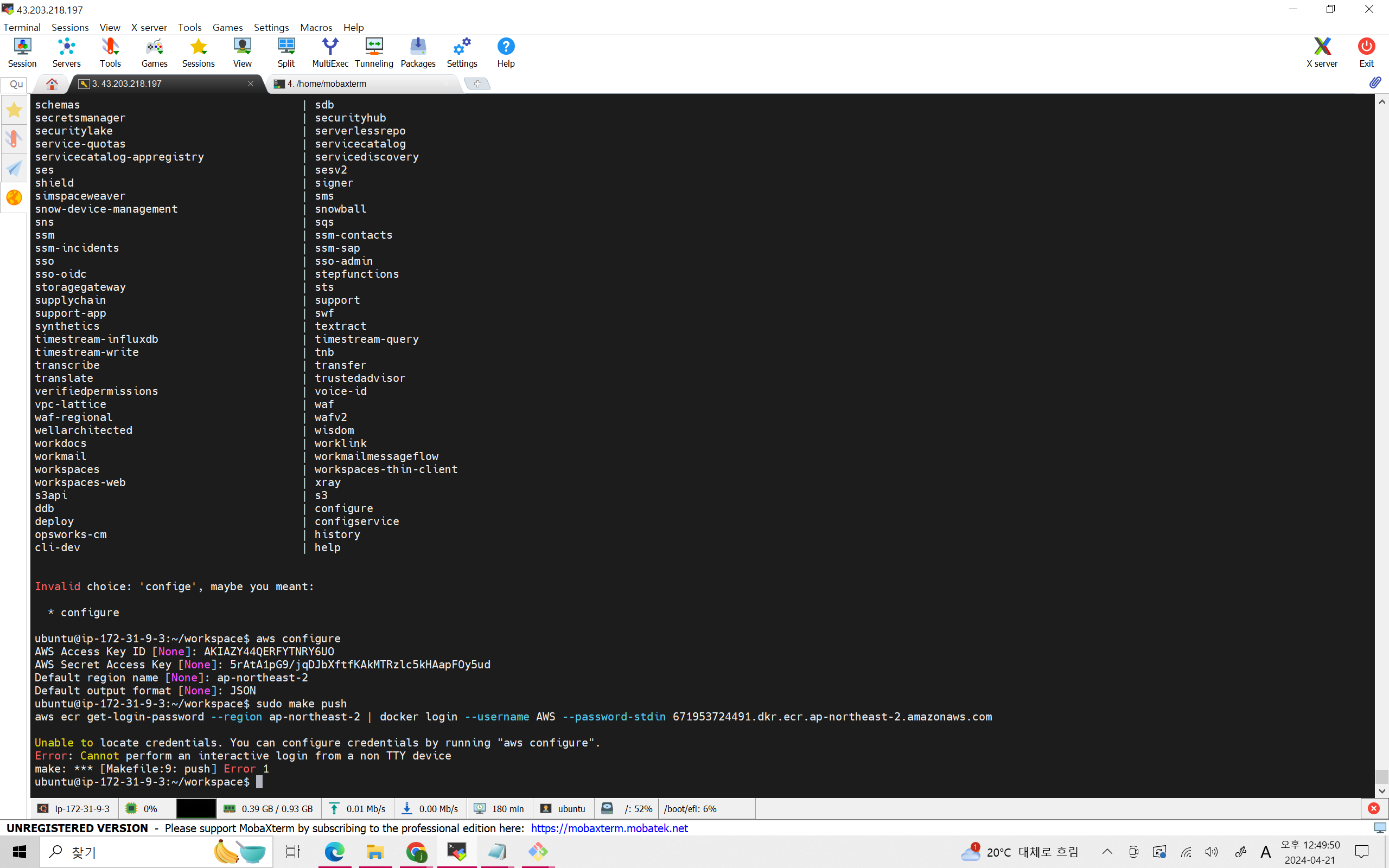Open the Sessions star toolbar icon
Viewport: 1389px width, 868px height.
click(198, 52)
